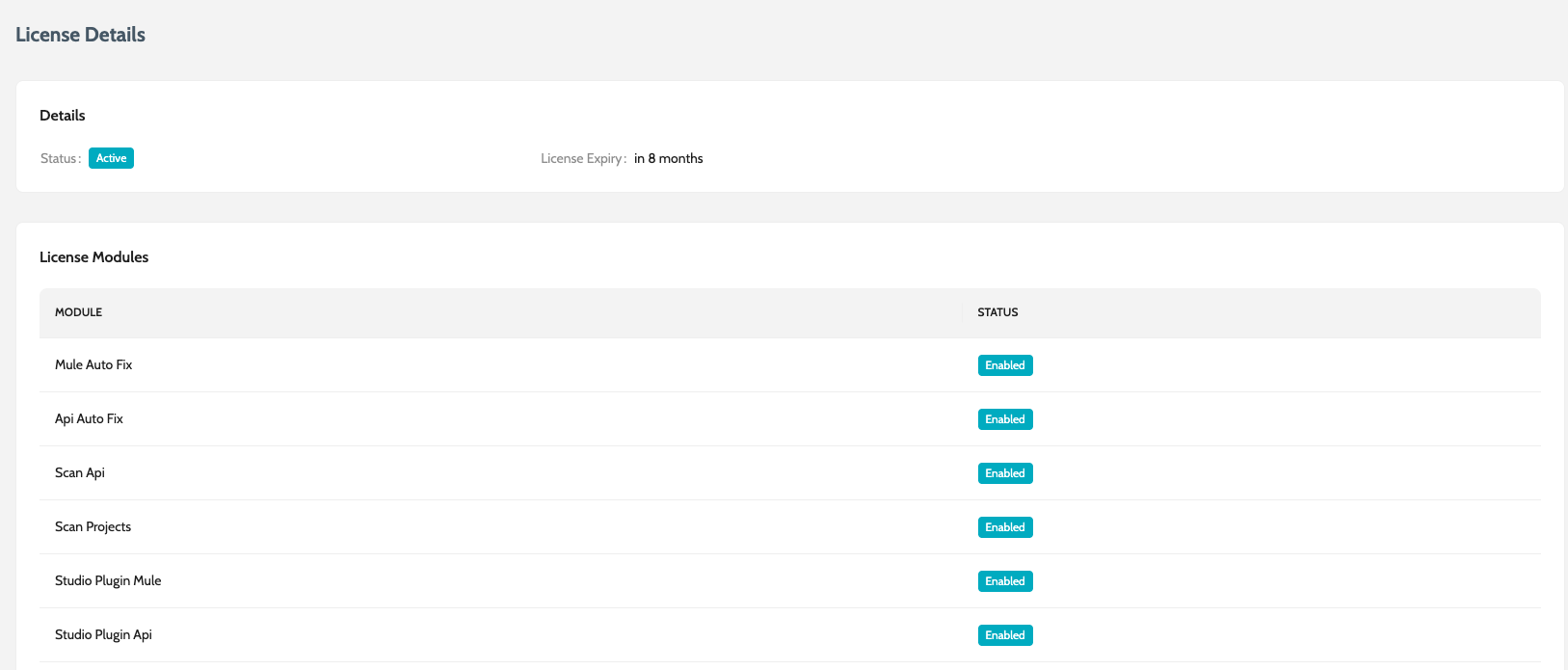
Task: Click the STATUS column header
Action: coord(997,312)
